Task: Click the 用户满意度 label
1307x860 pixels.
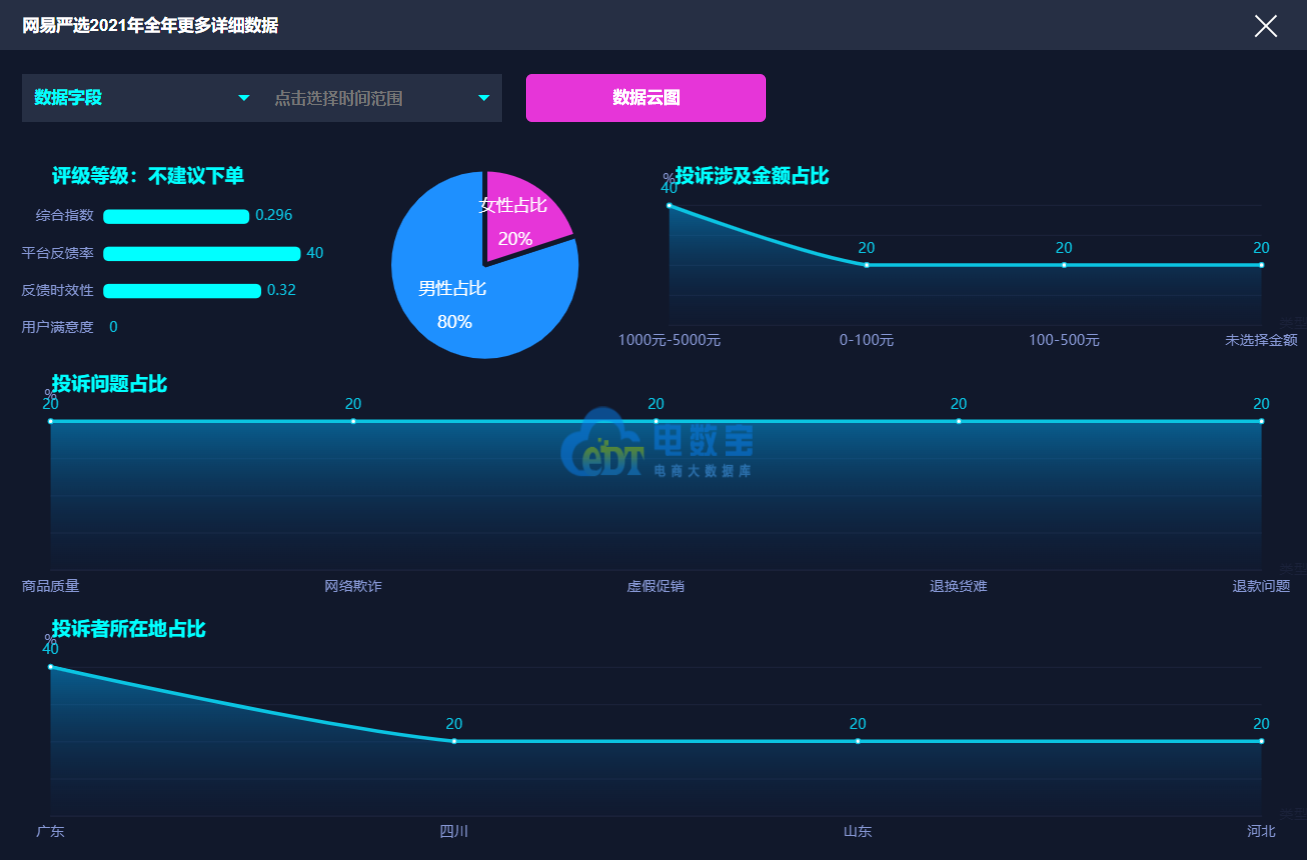Action: click(58, 327)
